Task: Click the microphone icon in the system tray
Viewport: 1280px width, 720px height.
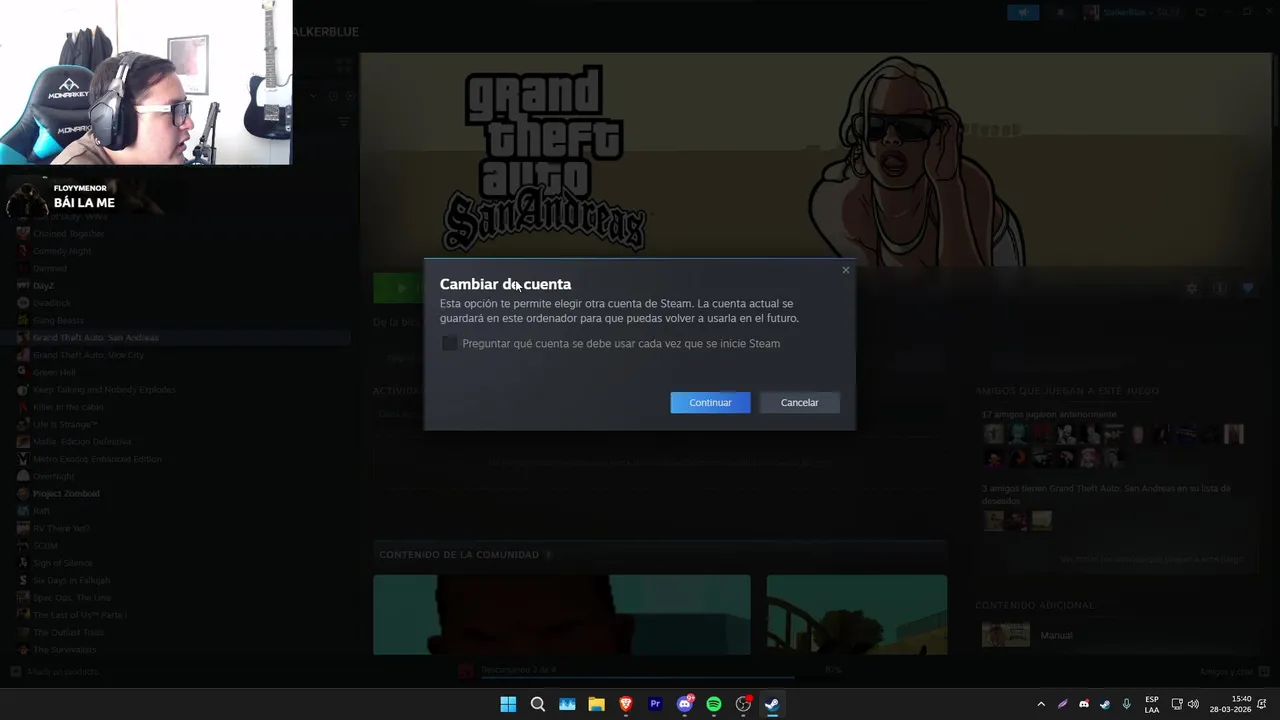Action: point(1127,704)
